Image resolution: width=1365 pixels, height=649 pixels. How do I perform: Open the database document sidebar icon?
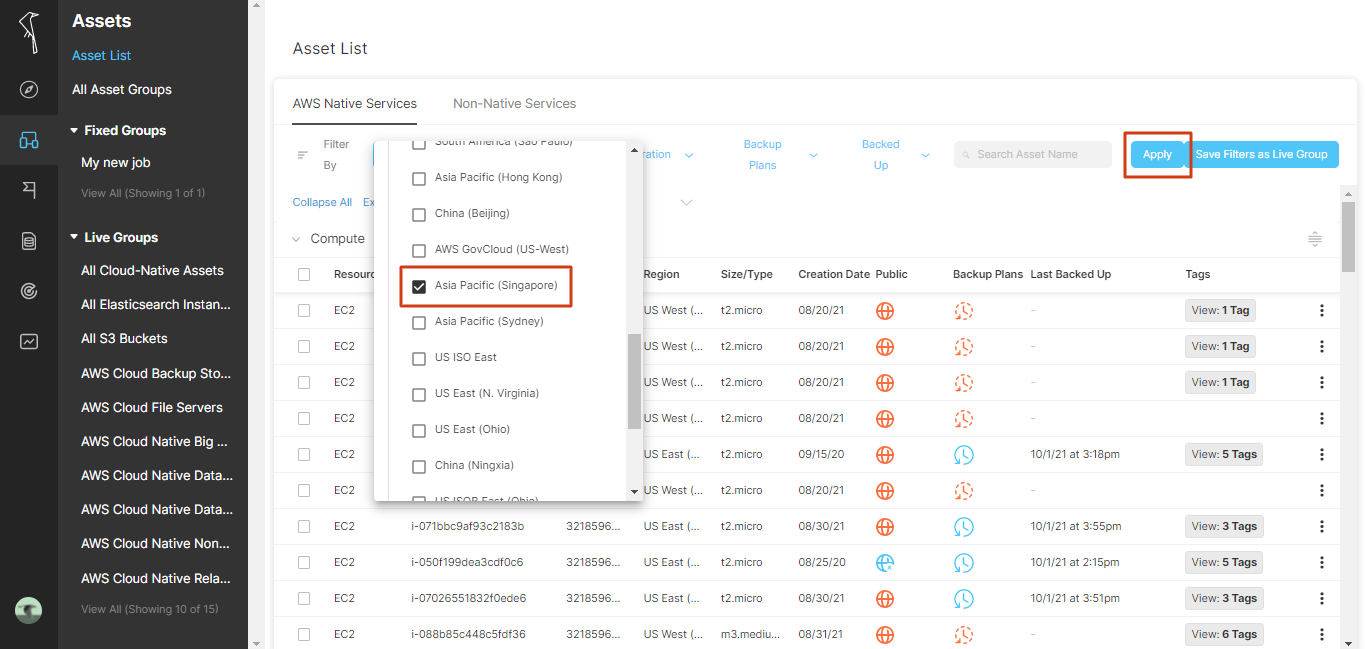pyautogui.click(x=29, y=241)
